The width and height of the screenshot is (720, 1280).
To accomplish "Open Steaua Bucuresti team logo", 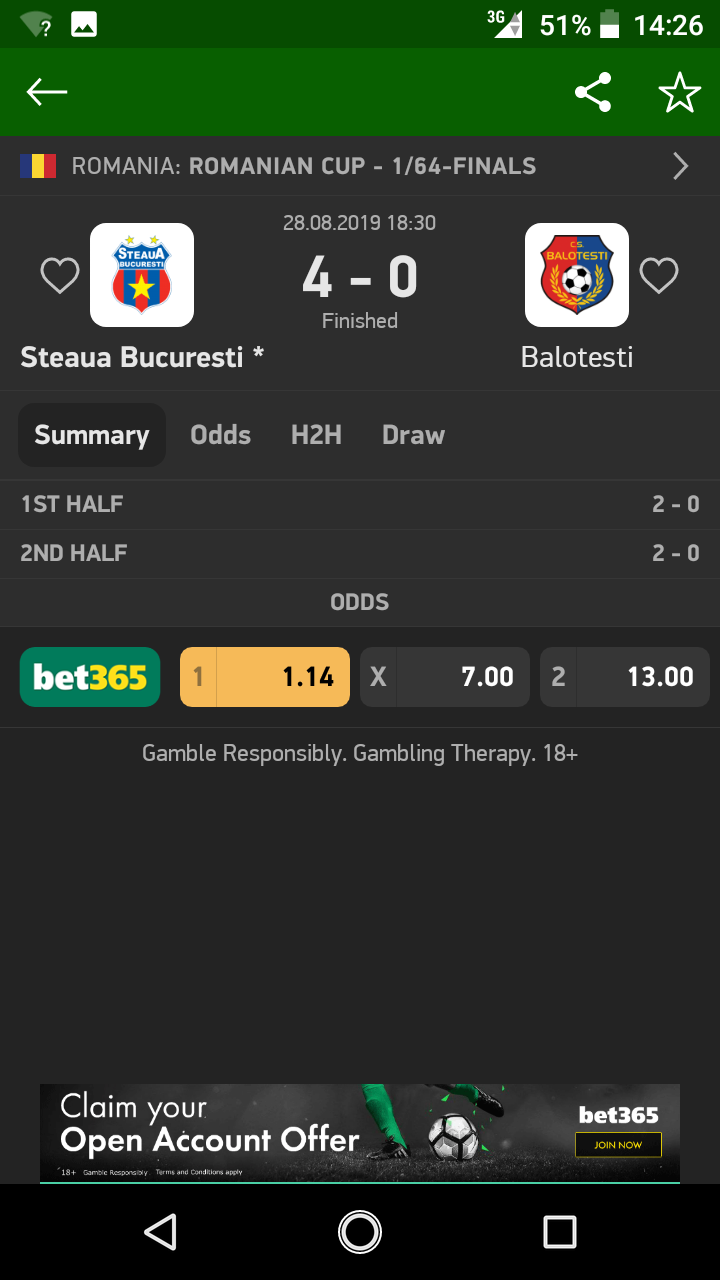I will pyautogui.click(x=142, y=275).
